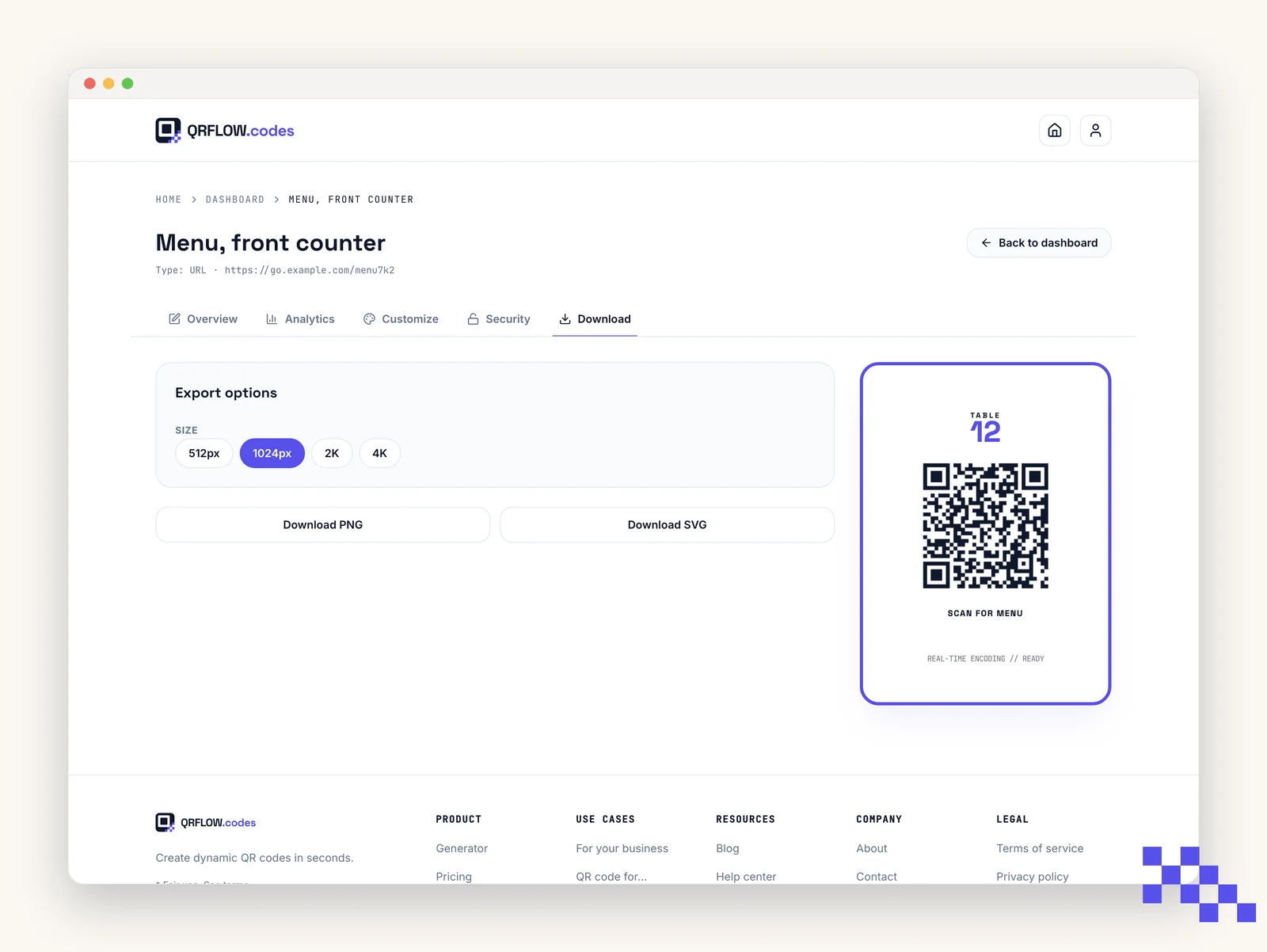This screenshot has height=952, width=1267.
Task: Click the About footer link
Action: pyautogui.click(x=872, y=848)
